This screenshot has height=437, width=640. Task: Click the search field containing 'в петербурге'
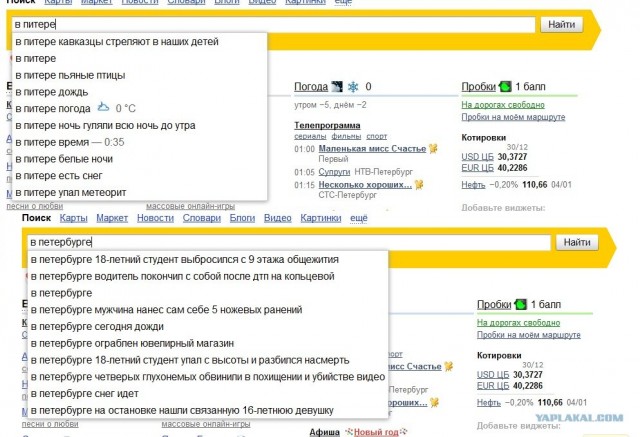289,242
